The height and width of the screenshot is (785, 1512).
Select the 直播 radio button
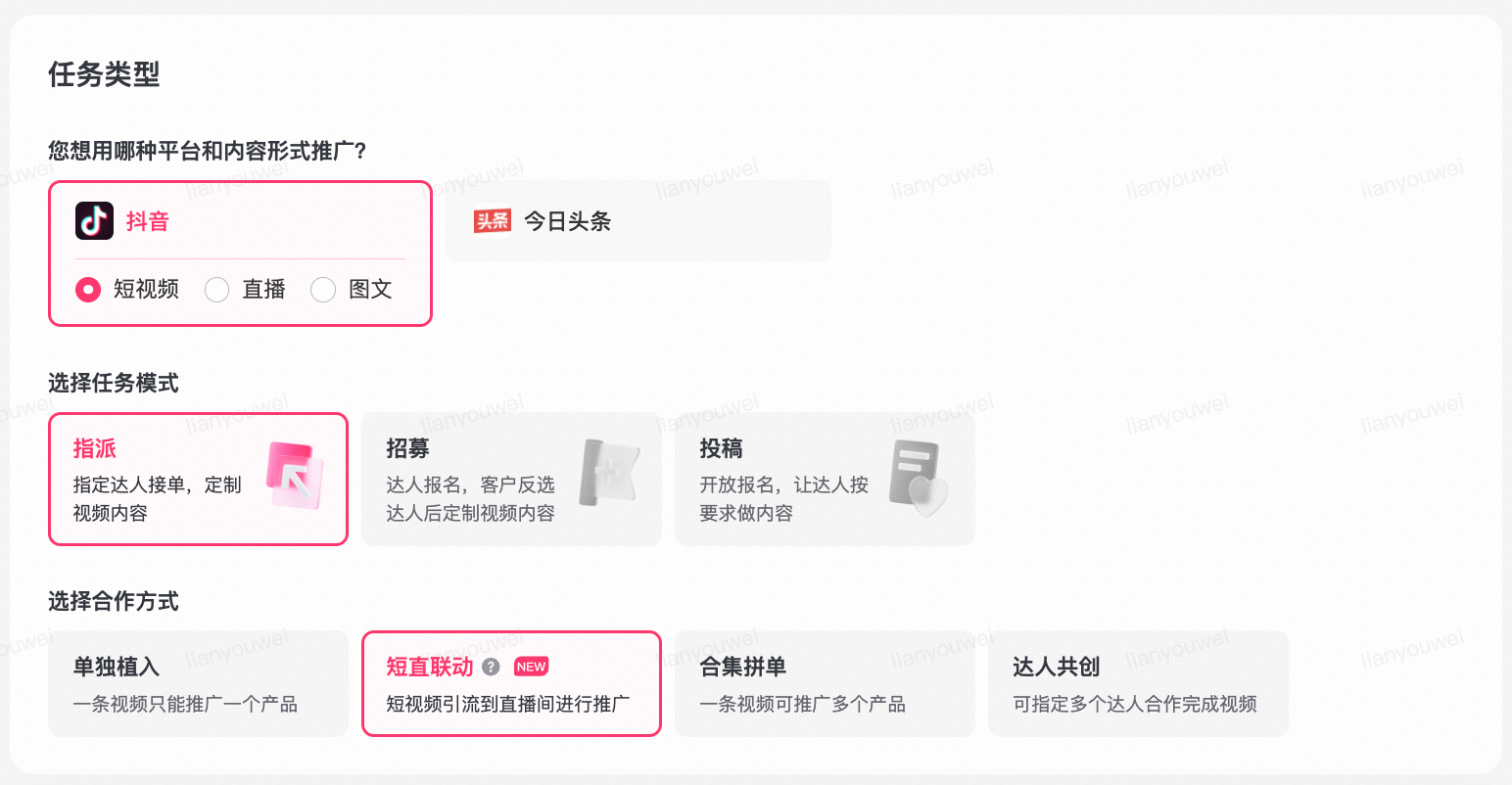[217, 290]
